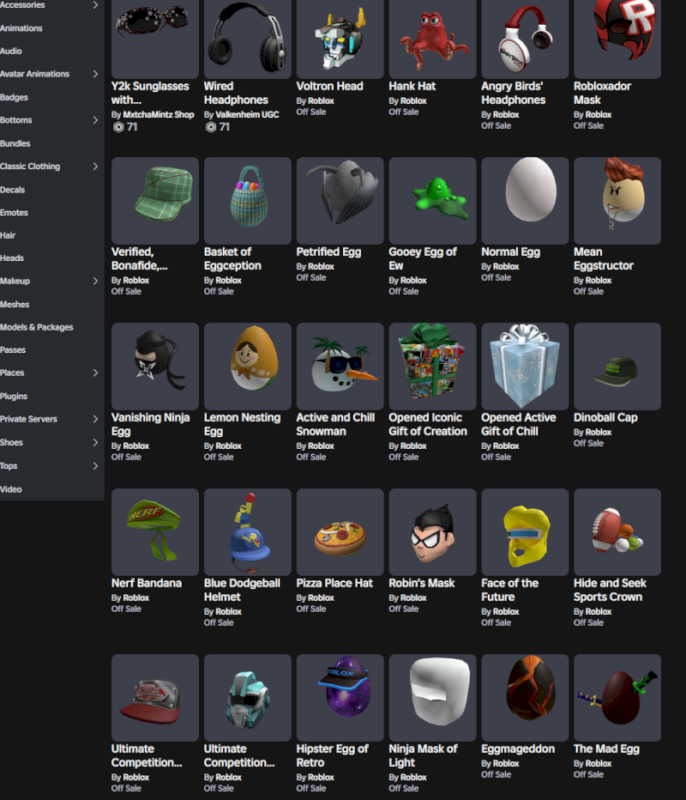This screenshot has width=686, height=800.
Task: Expand the Private Servers arrow
Action: coord(95,419)
